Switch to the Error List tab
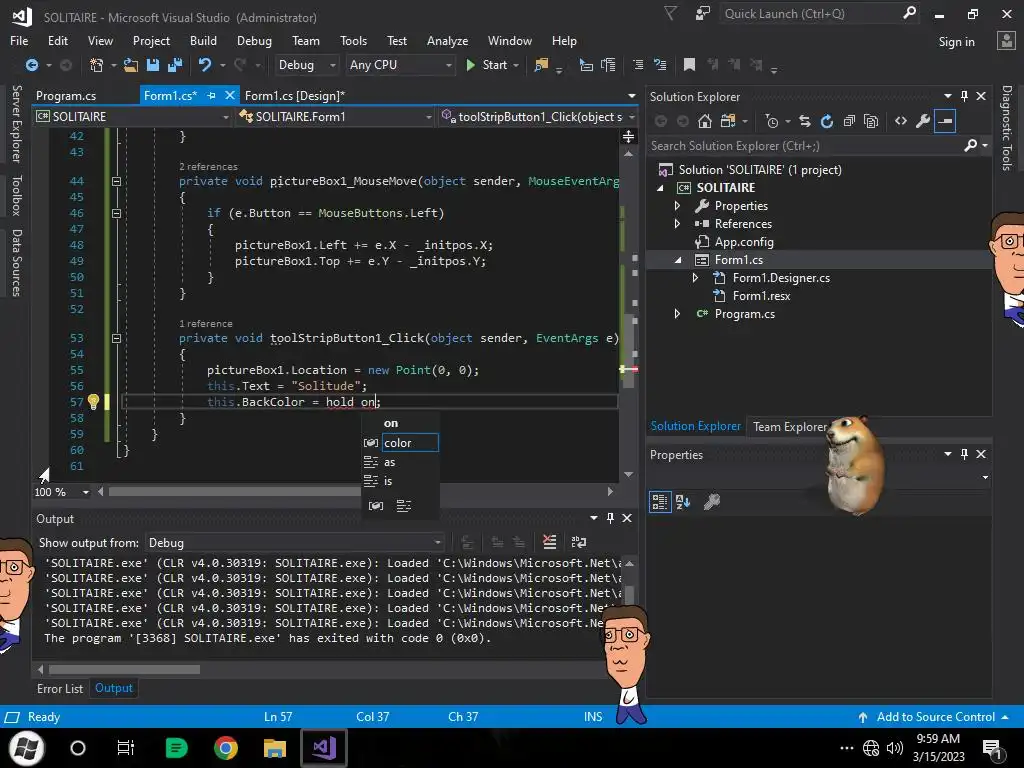The width and height of the screenshot is (1024, 768). [60, 688]
